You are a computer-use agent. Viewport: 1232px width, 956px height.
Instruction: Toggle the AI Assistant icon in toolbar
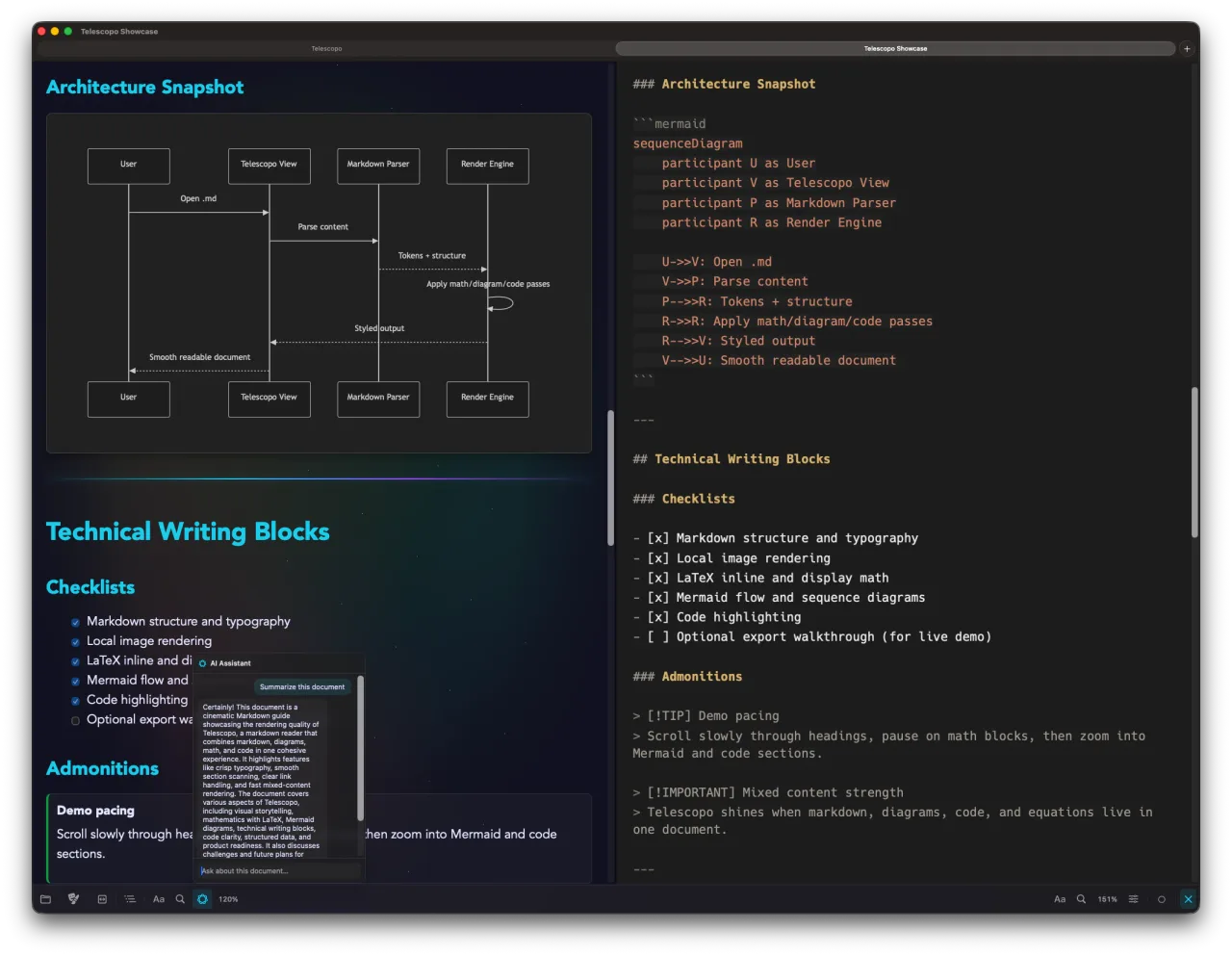click(x=202, y=899)
